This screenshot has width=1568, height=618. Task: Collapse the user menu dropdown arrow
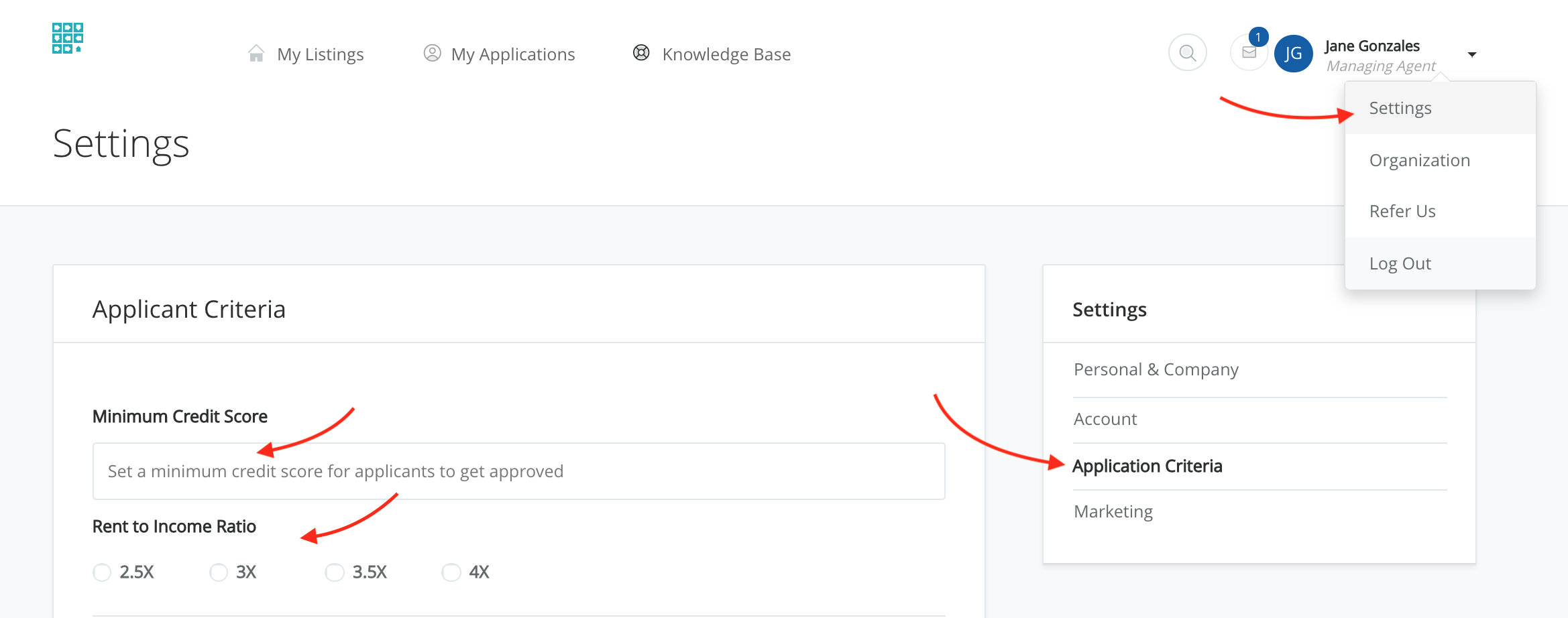1472,54
